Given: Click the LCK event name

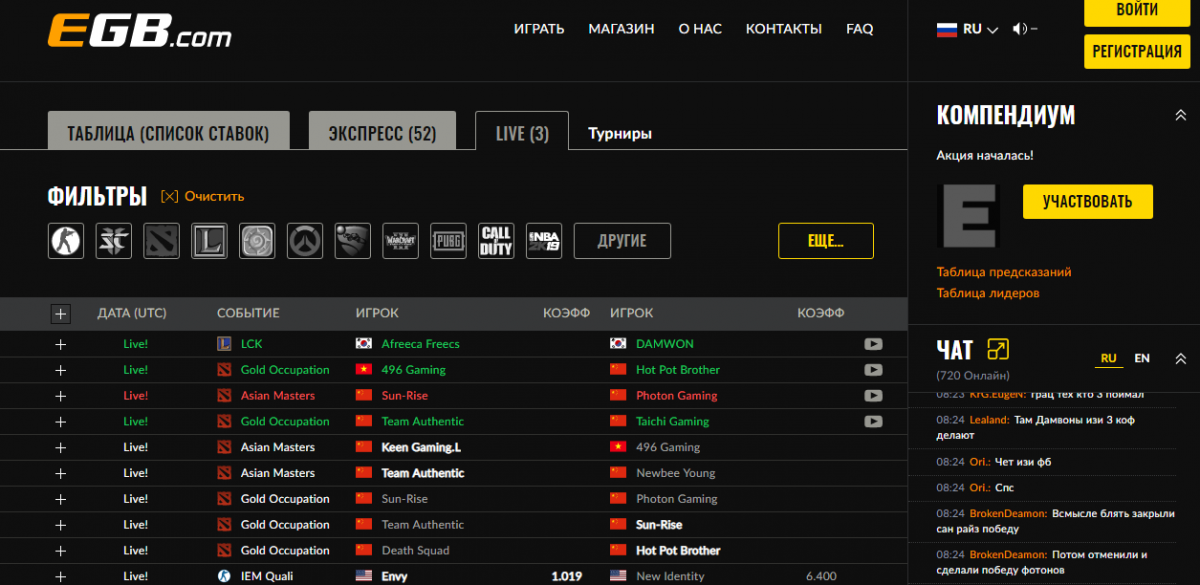Looking at the screenshot, I should coord(252,344).
